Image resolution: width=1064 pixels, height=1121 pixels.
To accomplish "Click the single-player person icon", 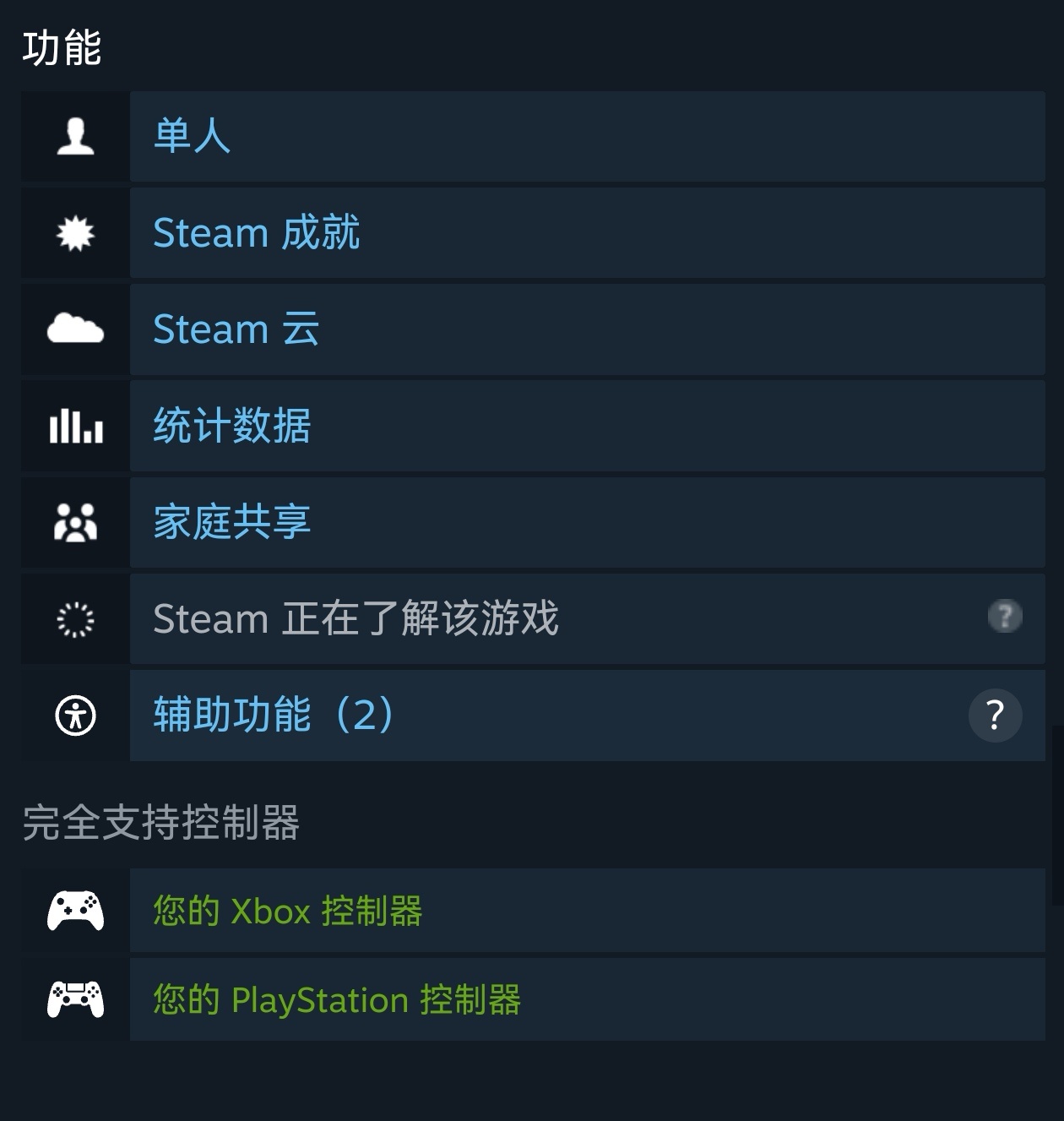I will (x=75, y=136).
